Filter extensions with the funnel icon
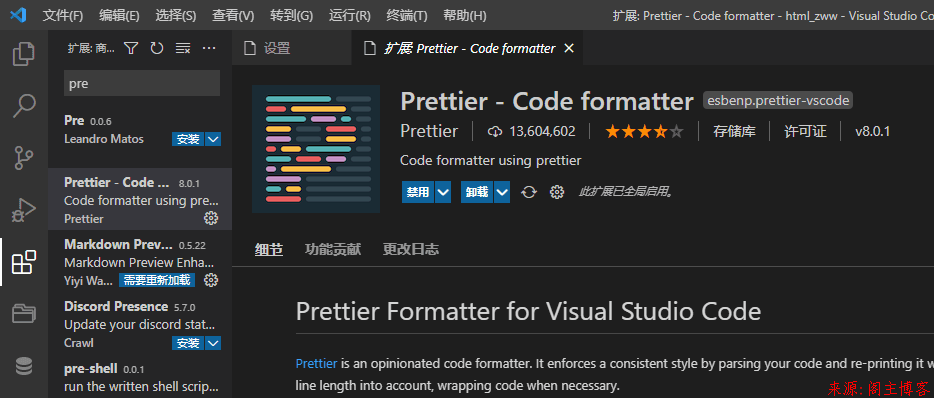 pyautogui.click(x=131, y=48)
